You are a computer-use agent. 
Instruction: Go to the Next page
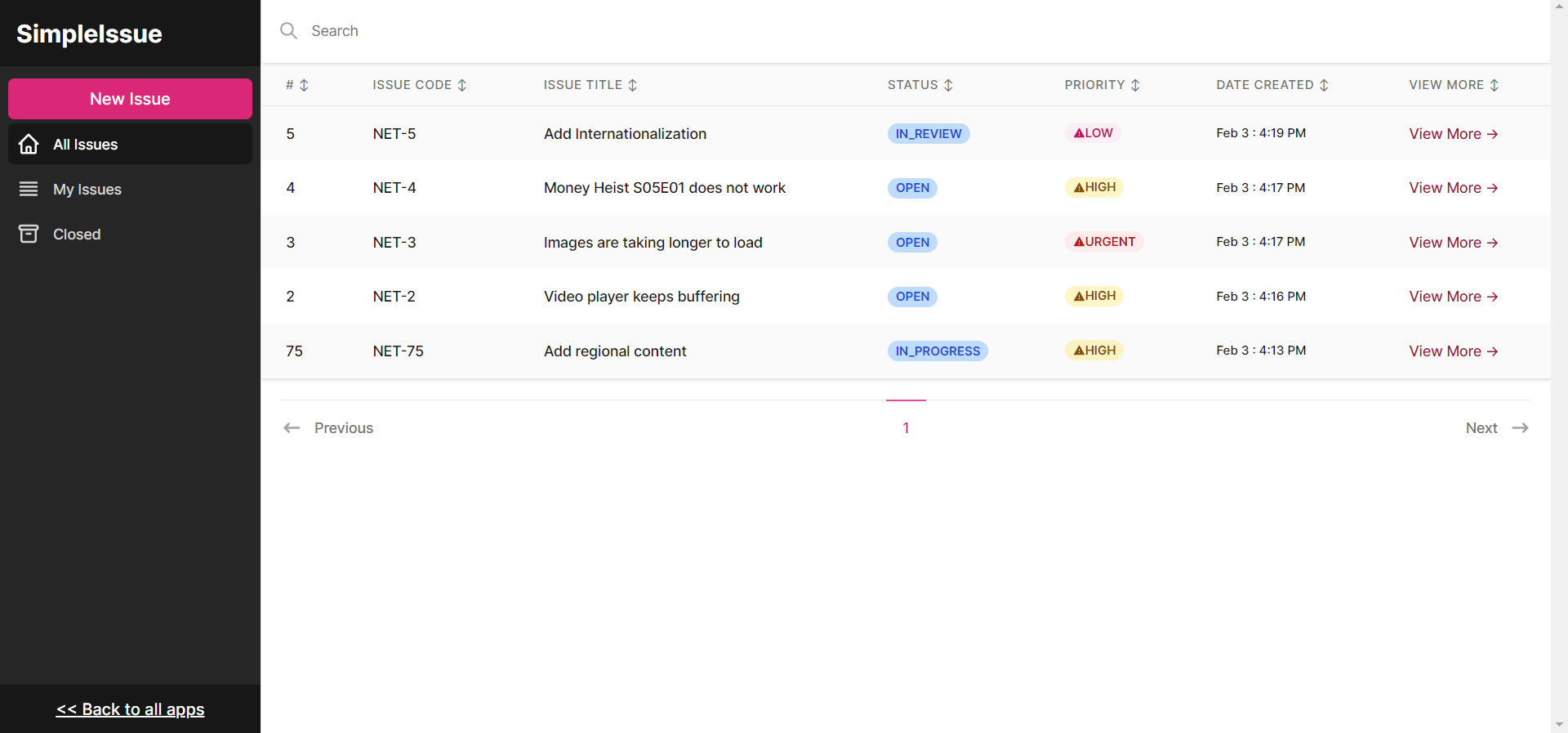(x=1497, y=428)
